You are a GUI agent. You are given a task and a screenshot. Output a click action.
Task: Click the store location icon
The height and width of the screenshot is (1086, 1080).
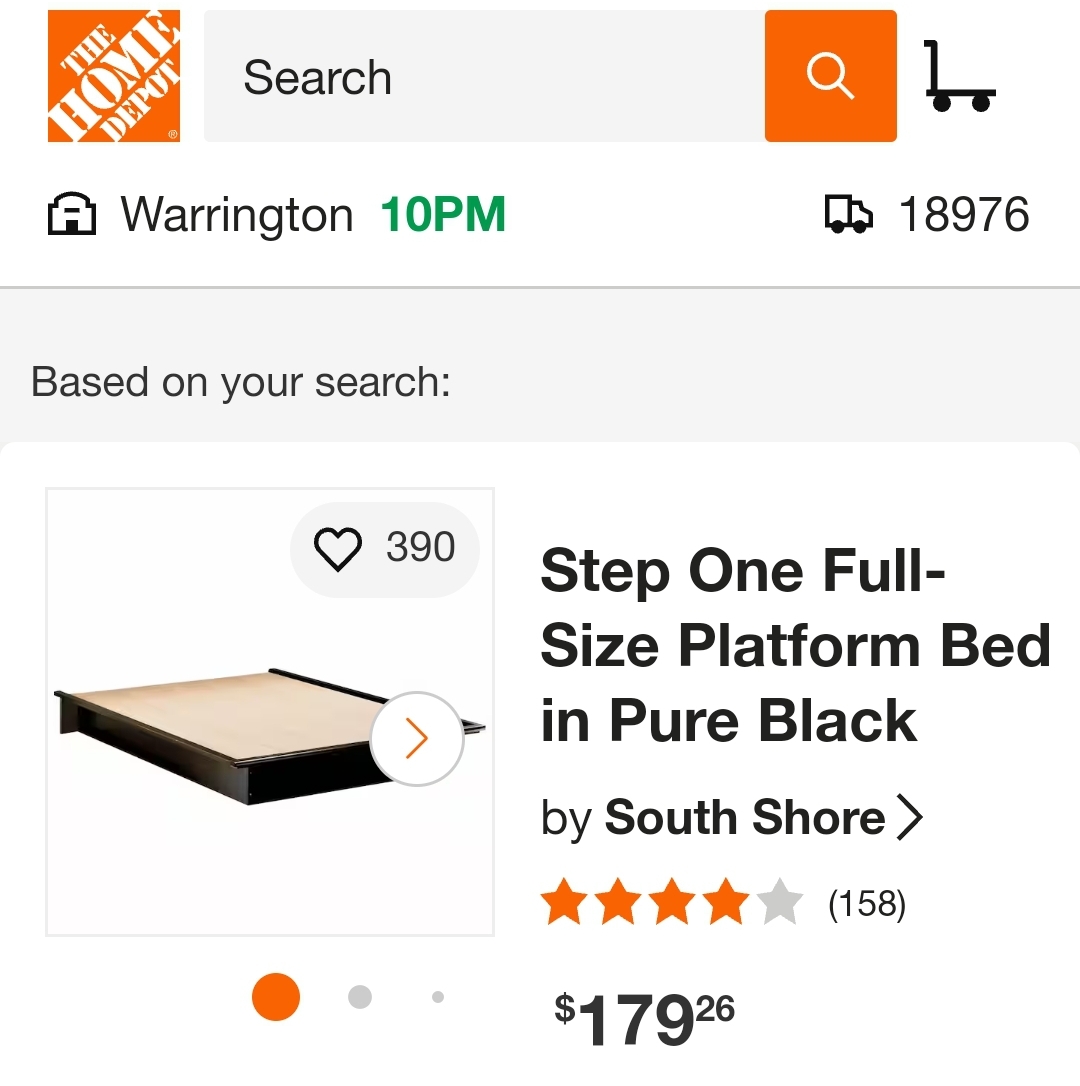73,215
